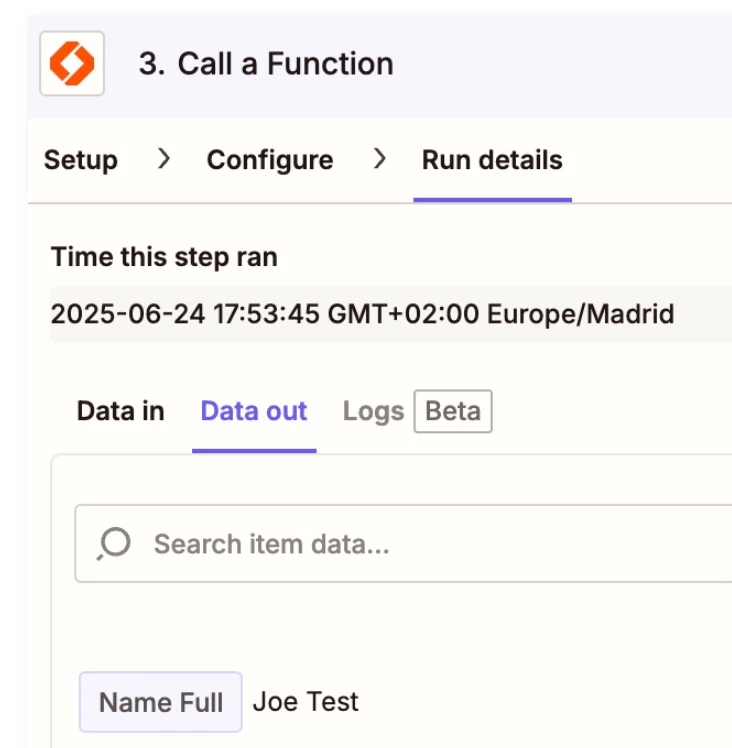Click the step number 3 in header
Screen dimensions: 732x748
tap(152, 63)
